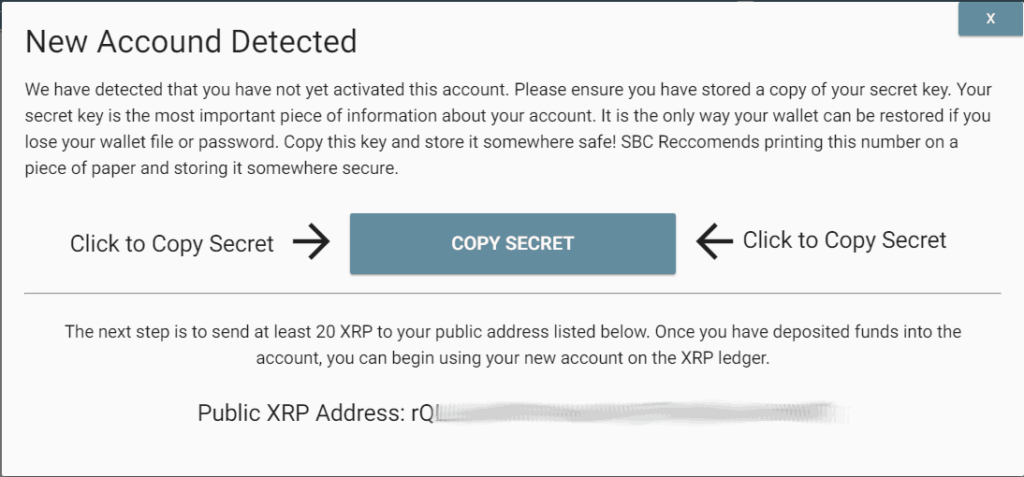The image size is (1024, 477).
Task: Click the right-pointing arrow before COPY SECRET
Action: pos(312,243)
